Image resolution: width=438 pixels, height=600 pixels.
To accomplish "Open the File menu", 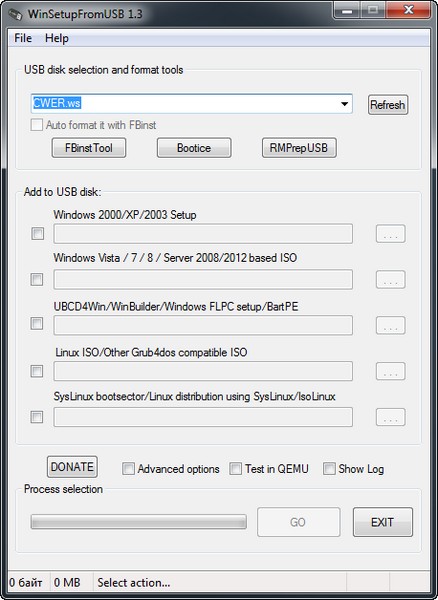I will [23, 38].
